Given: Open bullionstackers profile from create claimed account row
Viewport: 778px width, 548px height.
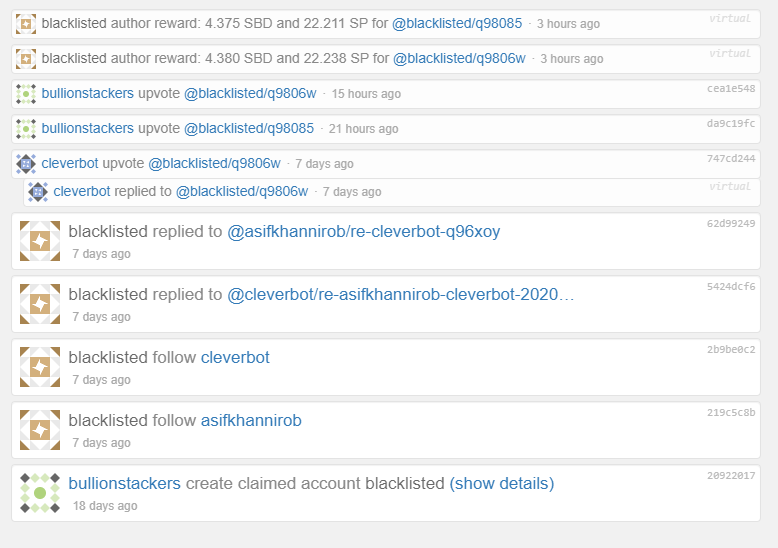Looking at the screenshot, I should (124, 484).
